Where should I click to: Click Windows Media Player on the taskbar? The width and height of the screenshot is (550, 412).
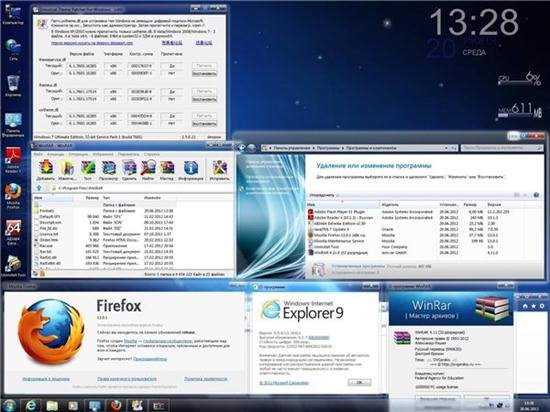coord(73,405)
